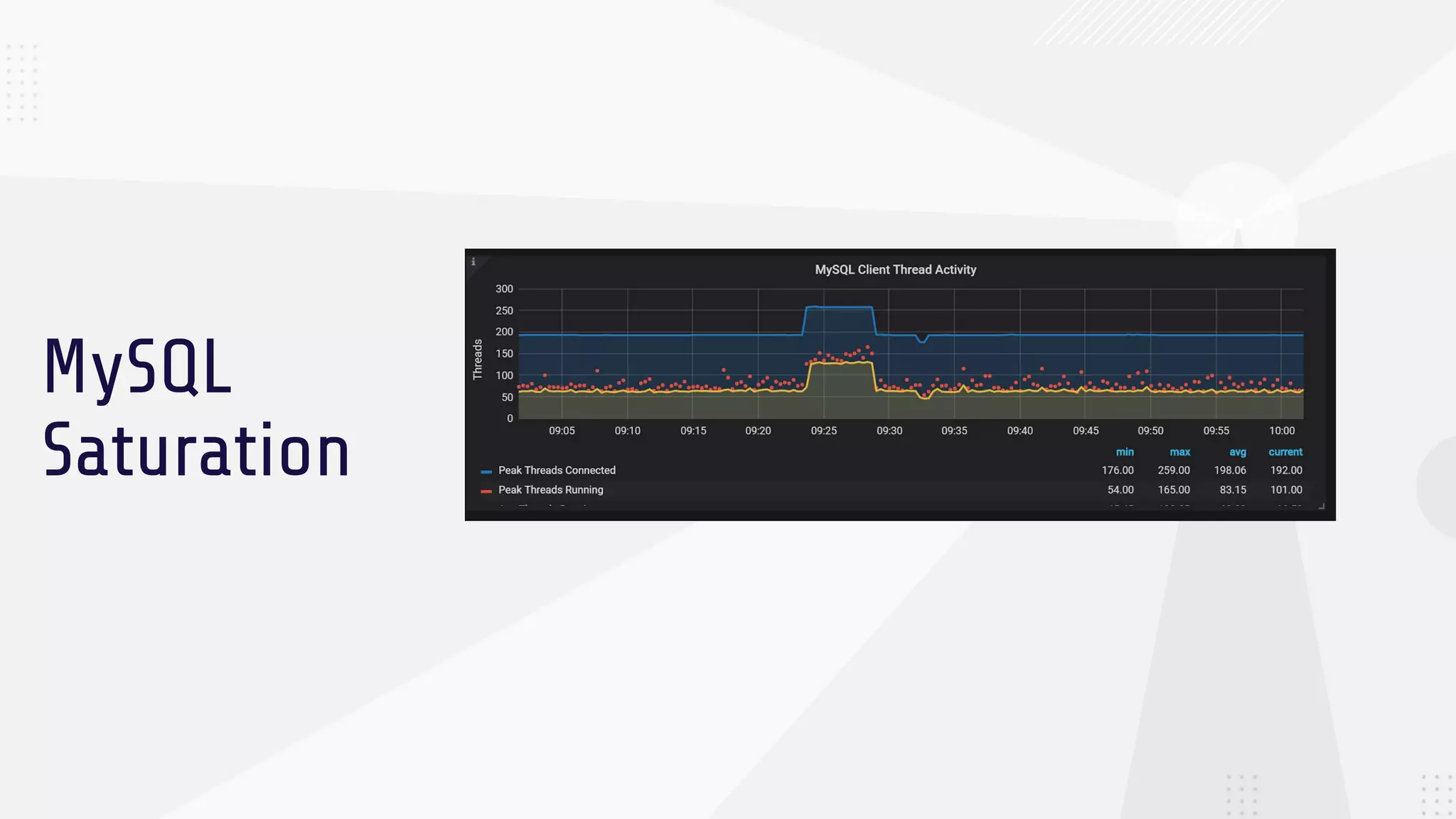1456x819 pixels.
Task: Click the red Peak Threads Running color swatch
Action: coord(486,491)
